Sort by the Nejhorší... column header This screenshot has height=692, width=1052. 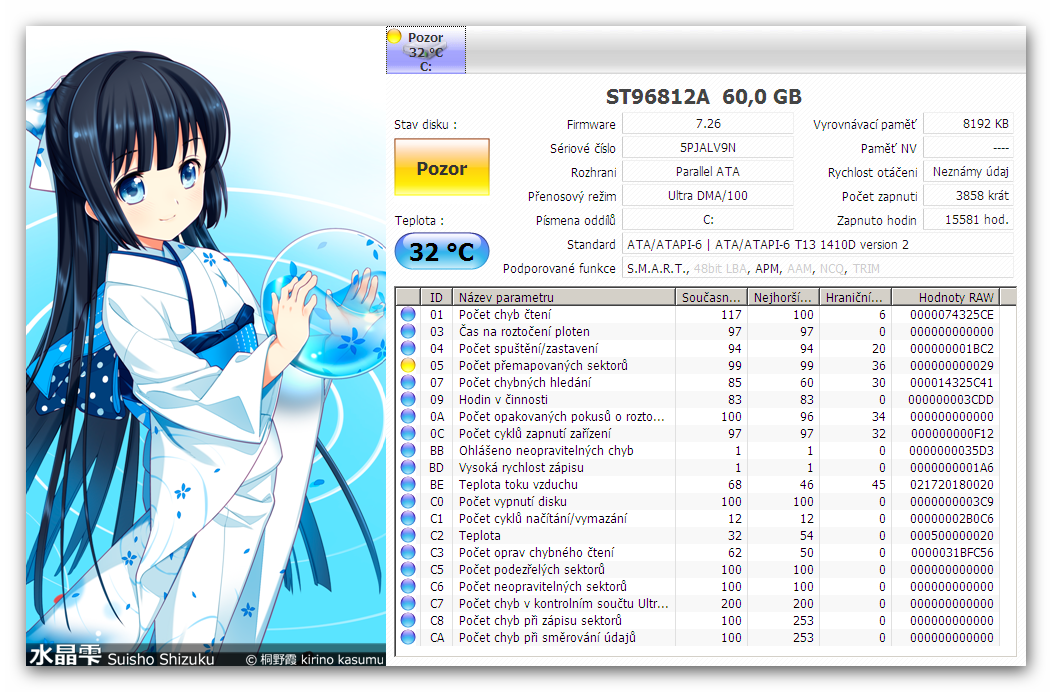coord(783,297)
